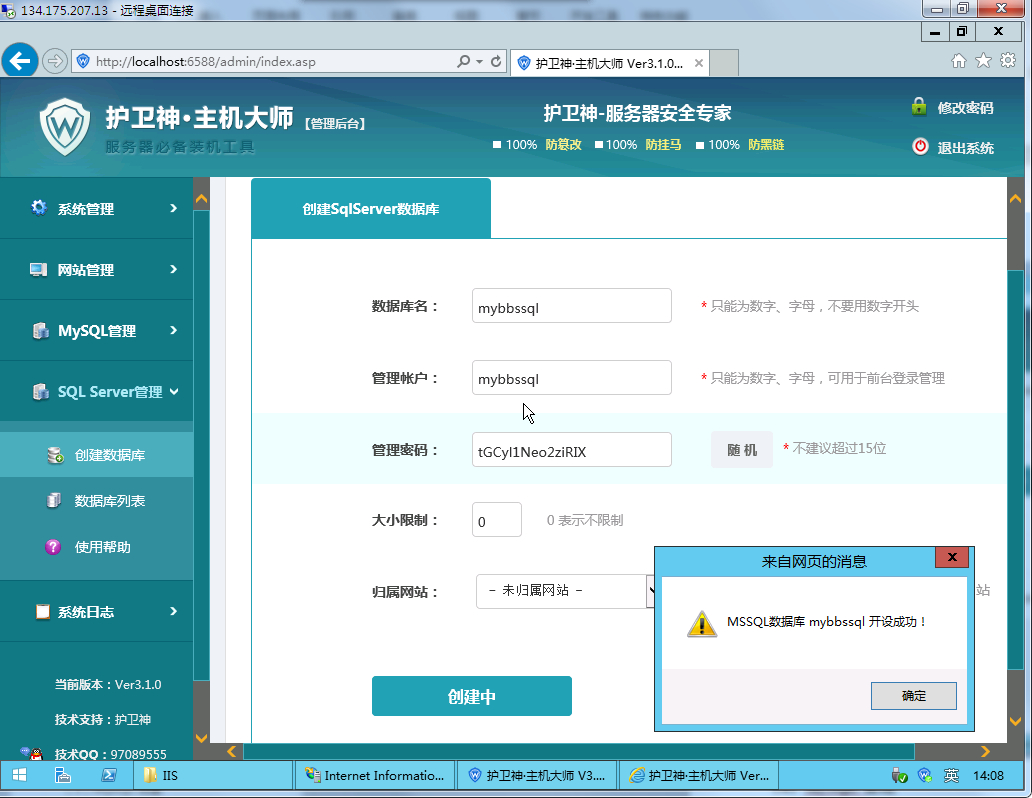Click the SQL Server管理 database icon
This screenshot has width=1032, height=798.
click(40, 392)
